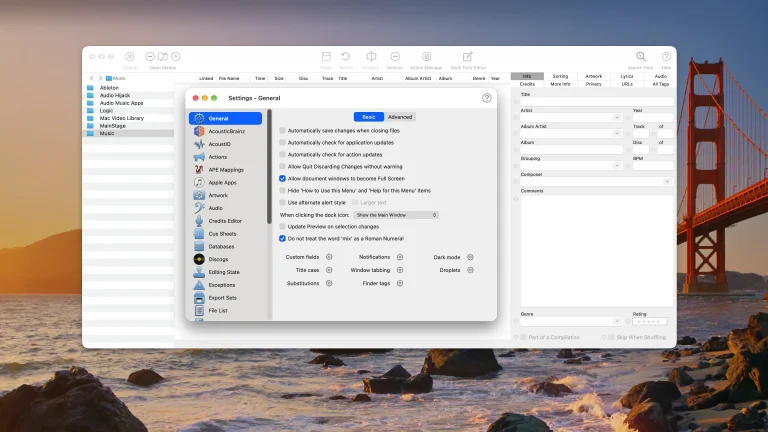Open the 'Show the Main Window' dropdown
Screen dimensions: 768x432
(396, 215)
